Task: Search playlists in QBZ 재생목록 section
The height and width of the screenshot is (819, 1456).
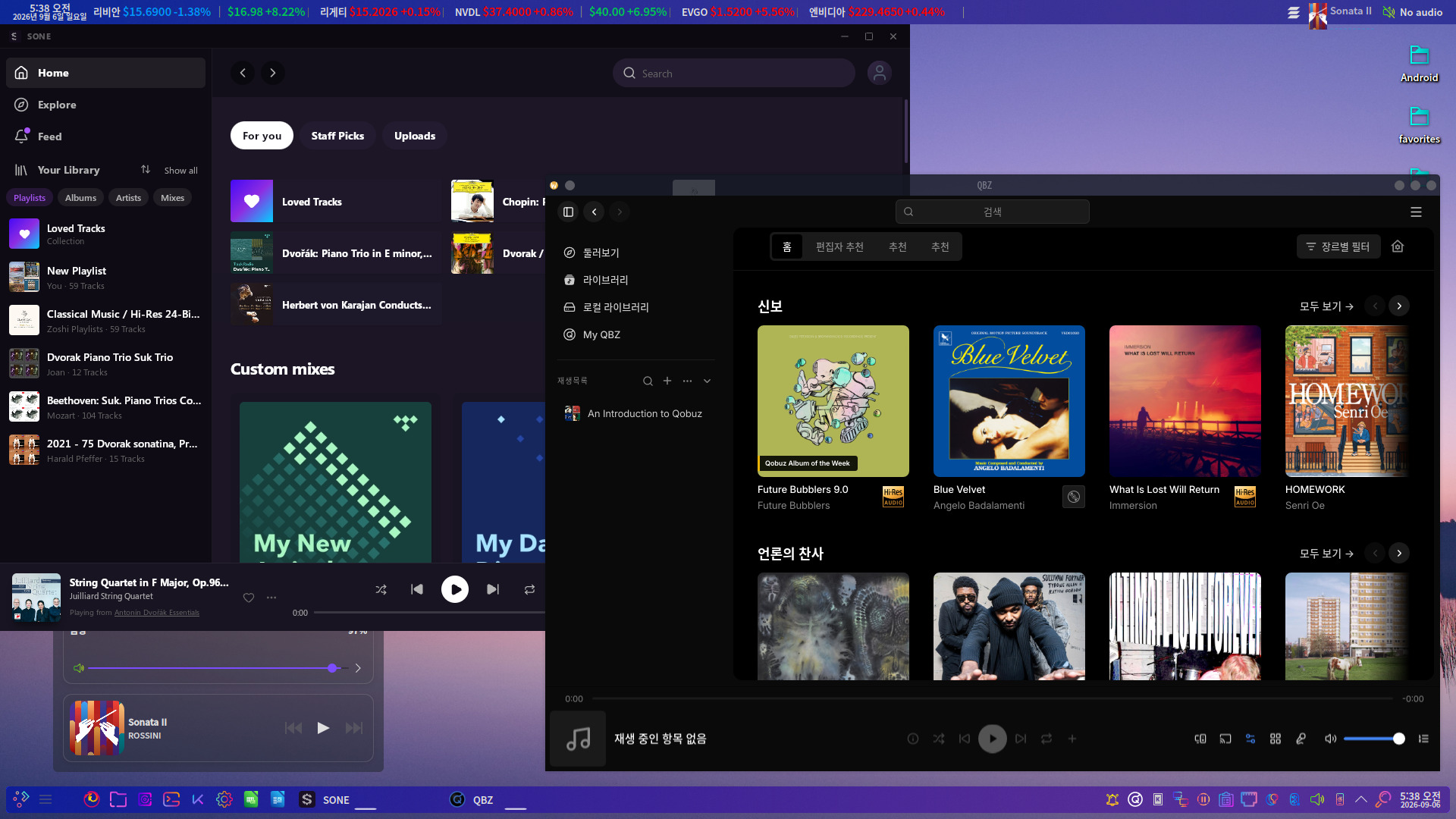Action: pyautogui.click(x=648, y=381)
